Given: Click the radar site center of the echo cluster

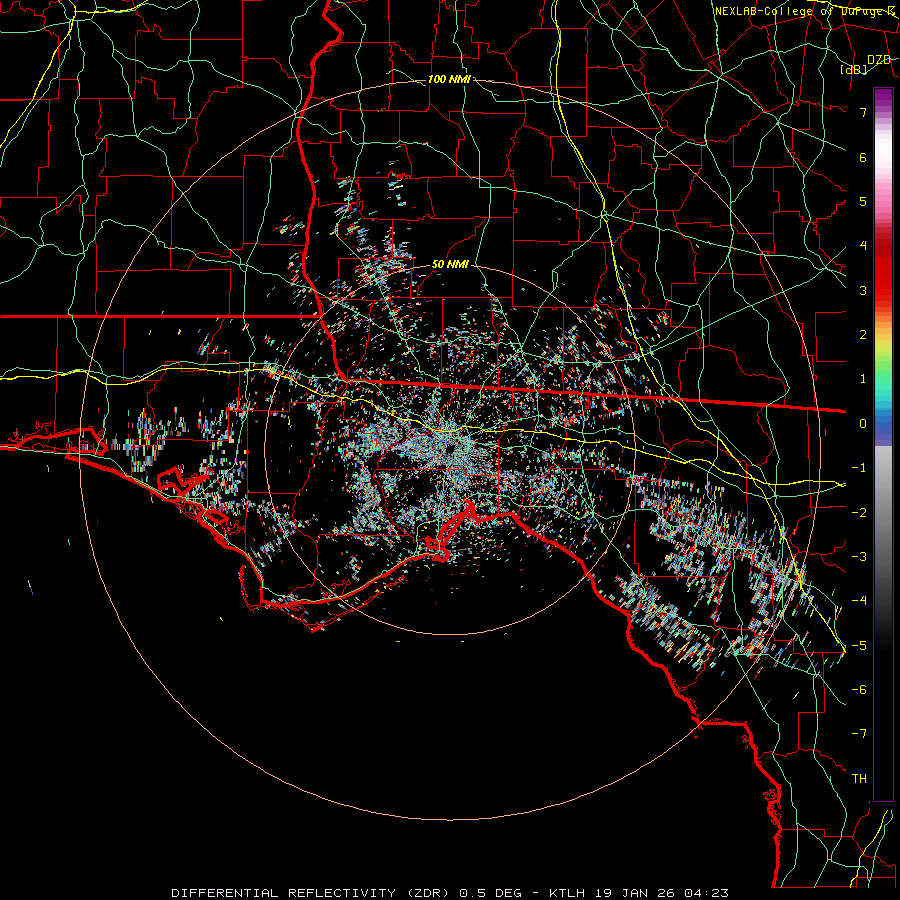Looking at the screenshot, I should click(451, 448).
